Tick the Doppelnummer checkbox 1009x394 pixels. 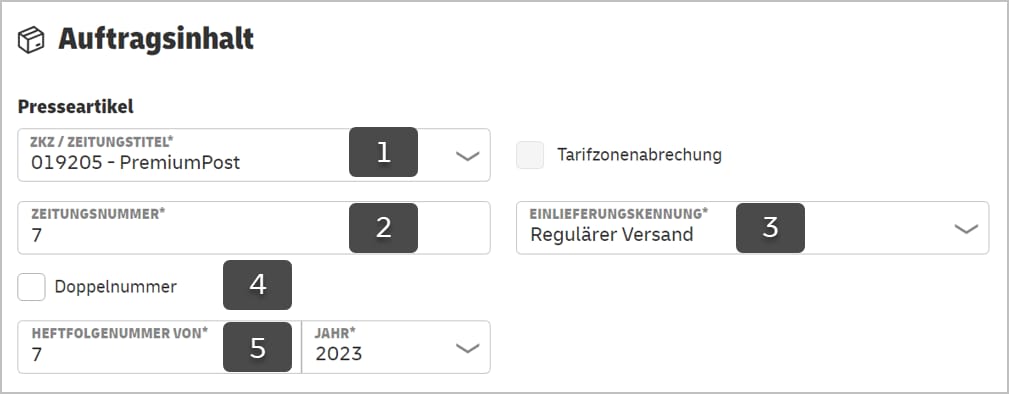pos(32,287)
